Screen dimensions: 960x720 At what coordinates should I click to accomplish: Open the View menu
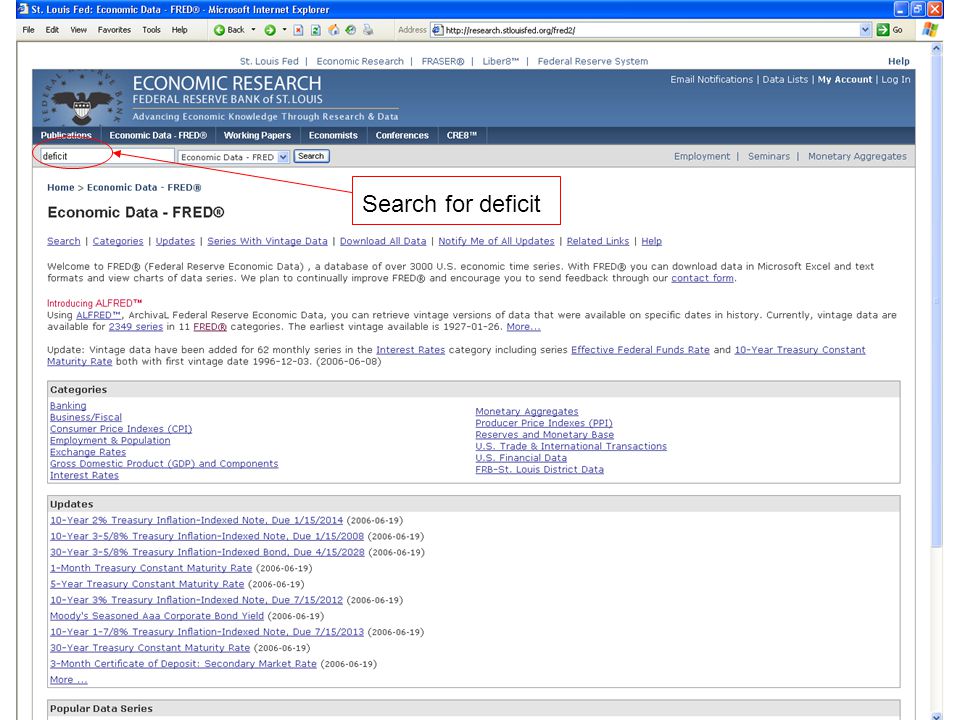coord(78,30)
